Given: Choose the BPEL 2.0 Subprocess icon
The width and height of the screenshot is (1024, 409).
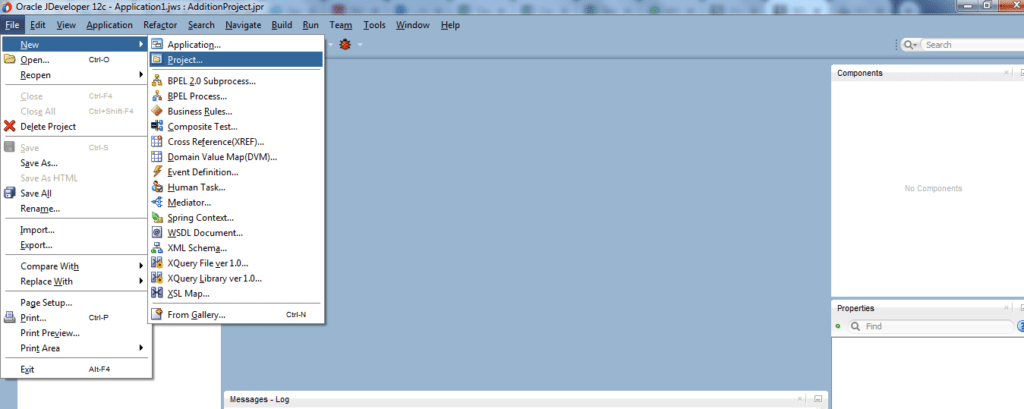Looking at the screenshot, I should (157, 81).
